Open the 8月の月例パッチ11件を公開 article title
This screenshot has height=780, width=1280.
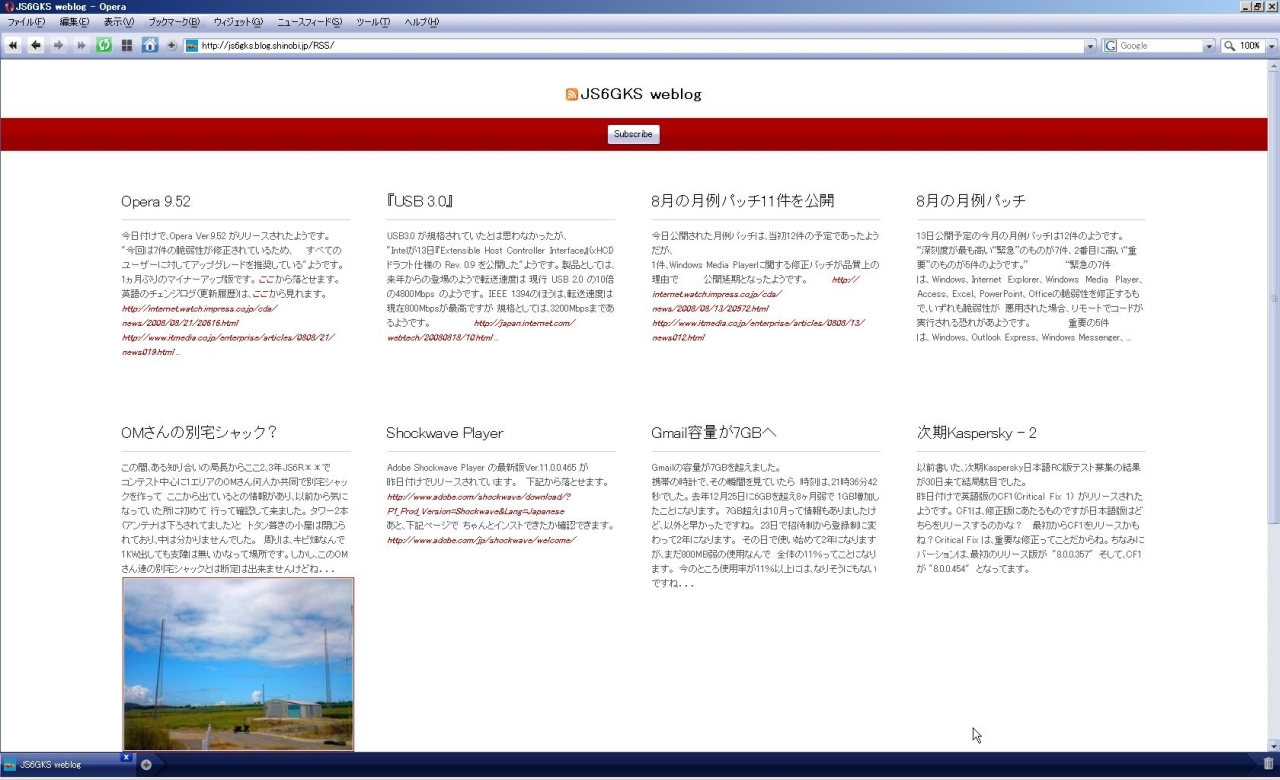click(743, 201)
